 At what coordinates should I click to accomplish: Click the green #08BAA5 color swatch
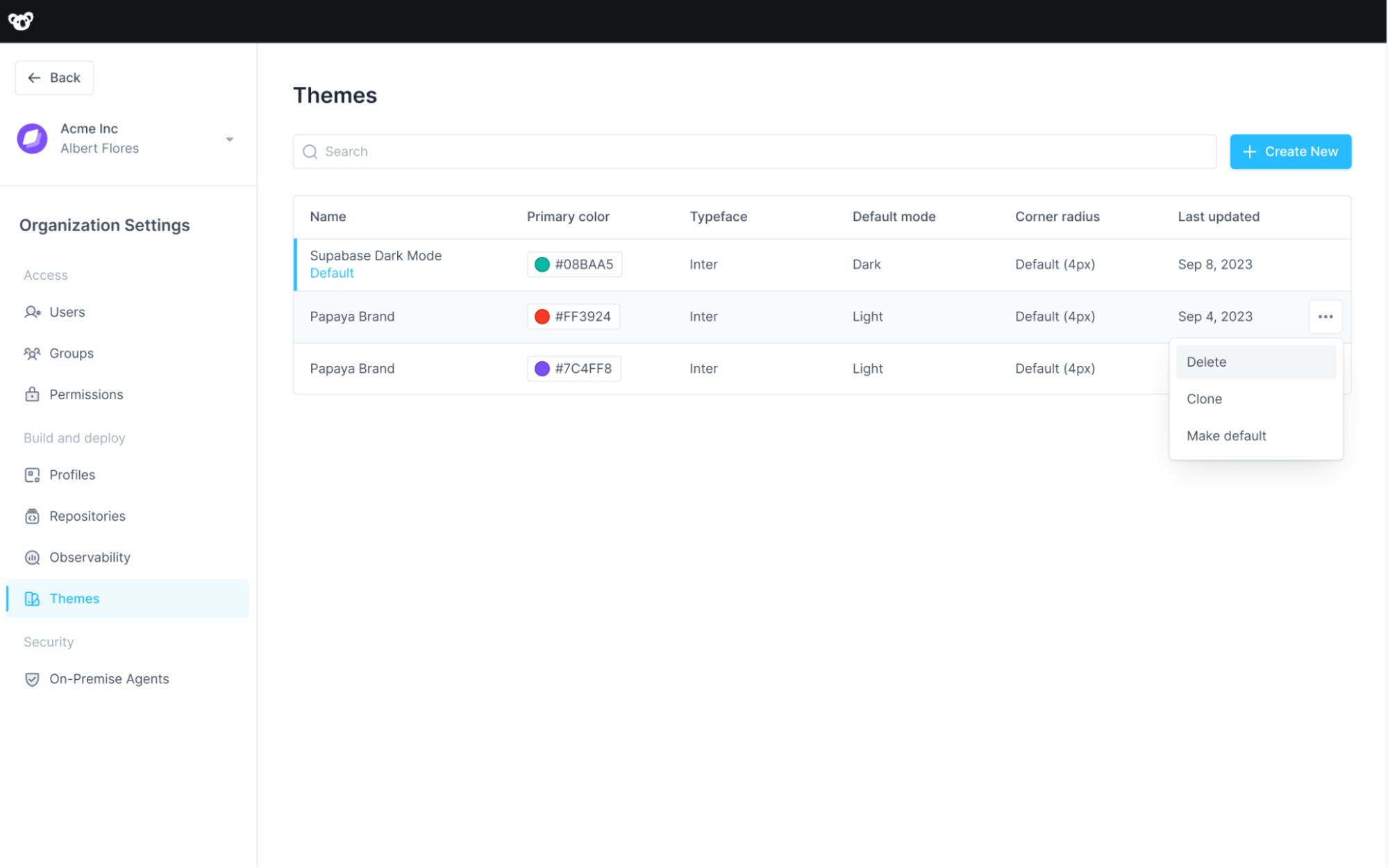[541, 264]
